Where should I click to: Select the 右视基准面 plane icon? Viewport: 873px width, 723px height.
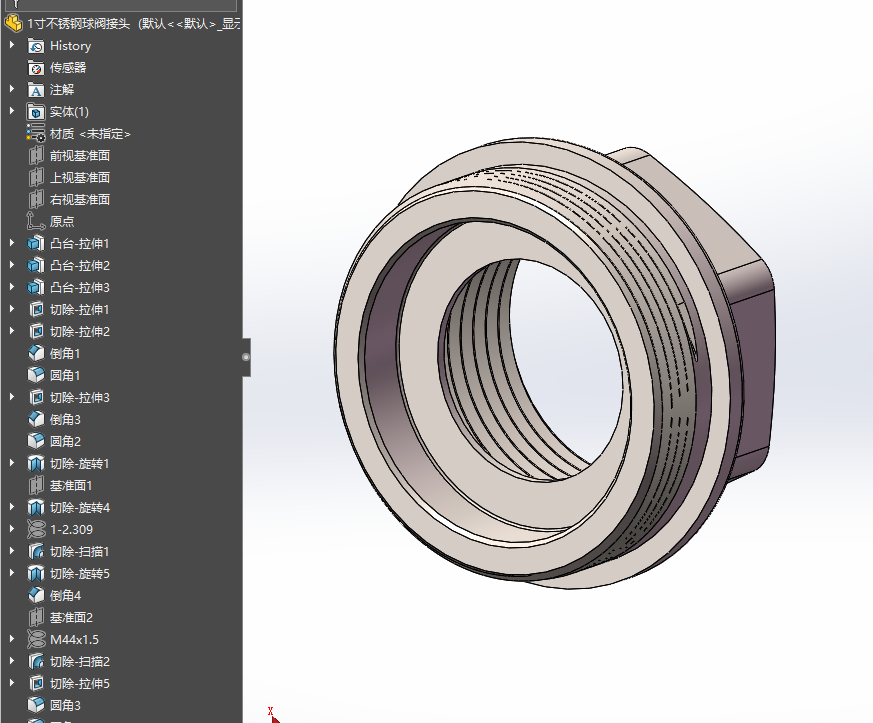point(36,200)
